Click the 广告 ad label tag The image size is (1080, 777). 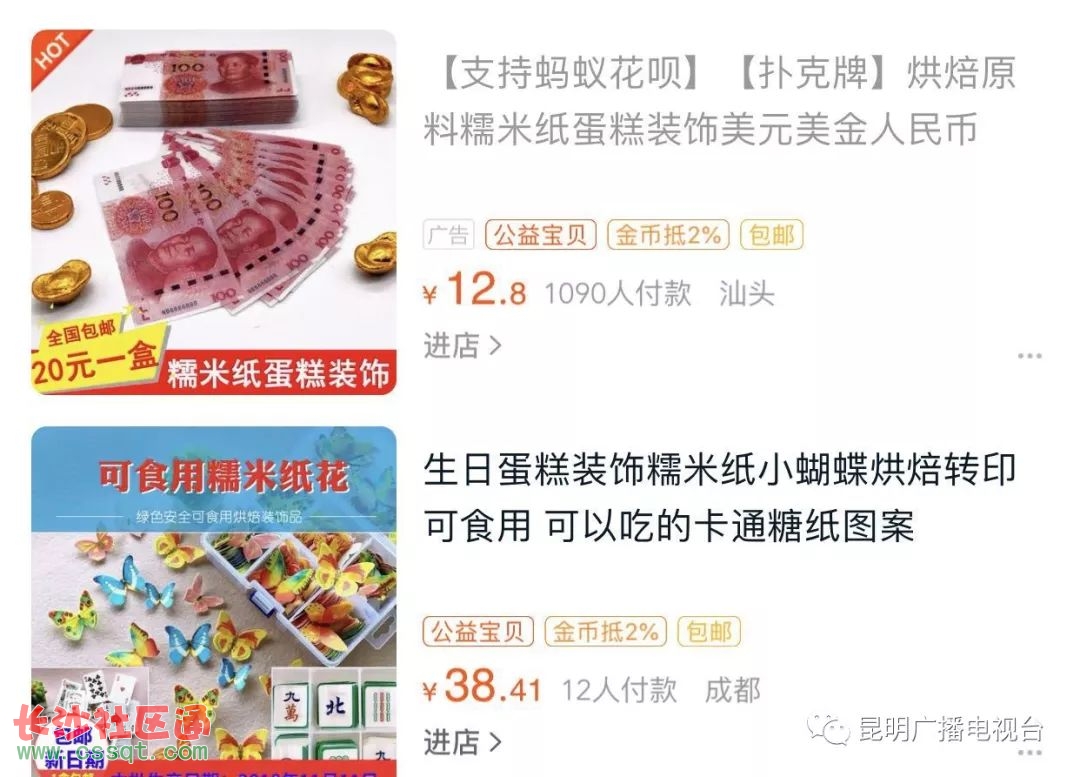(x=448, y=236)
